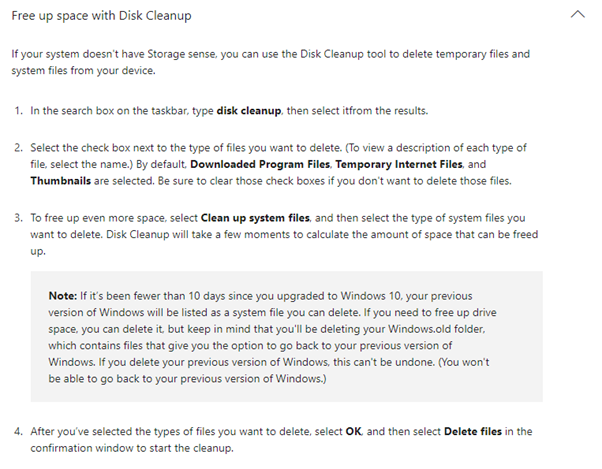602x469 pixels.
Task: Click the bold 'Thumbnails' word
Action: tap(61, 181)
